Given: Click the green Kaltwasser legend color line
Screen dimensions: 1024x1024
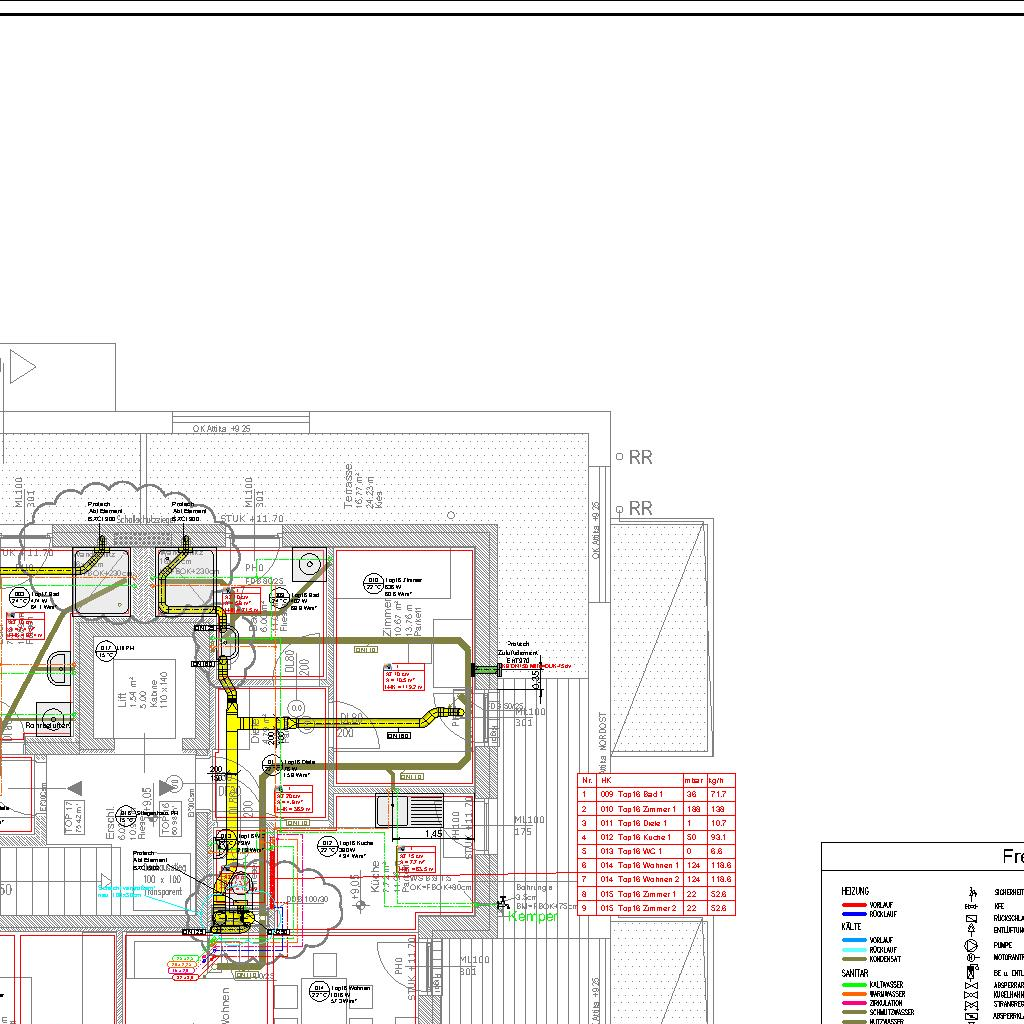Looking at the screenshot, I should [853, 985].
